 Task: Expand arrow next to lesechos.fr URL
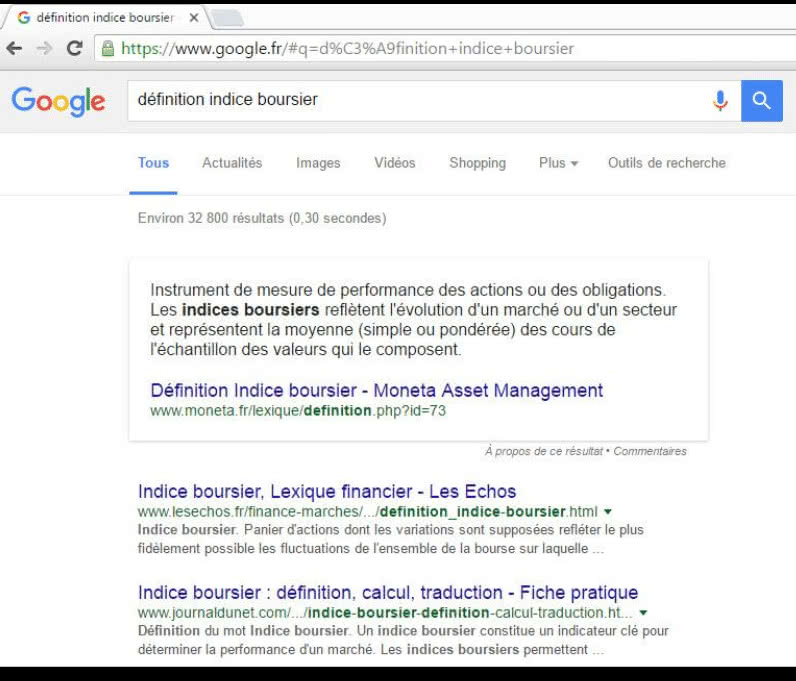(x=608, y=512)
